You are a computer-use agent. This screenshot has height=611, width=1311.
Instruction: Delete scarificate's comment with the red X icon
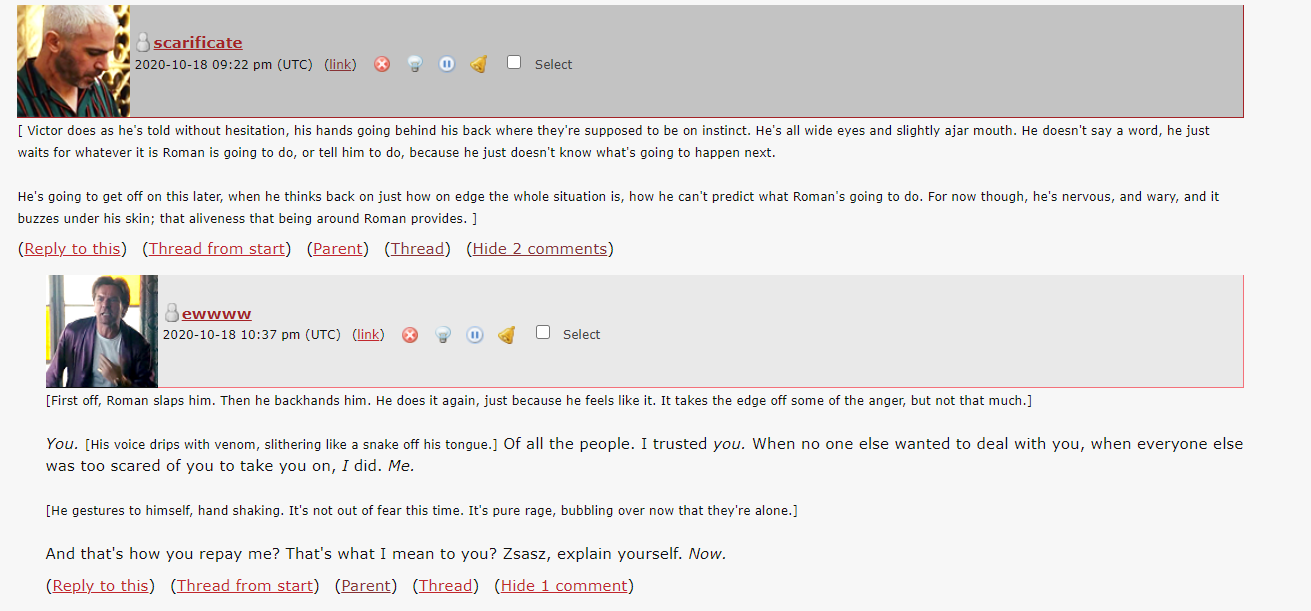tap(382, 64)
